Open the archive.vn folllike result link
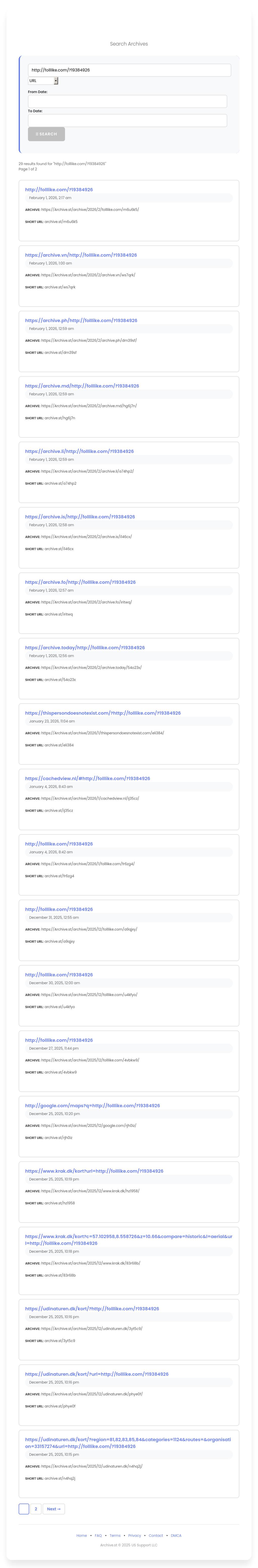Image resolution: width=258 pixels, height=1568 pixels. pos(81,255)
